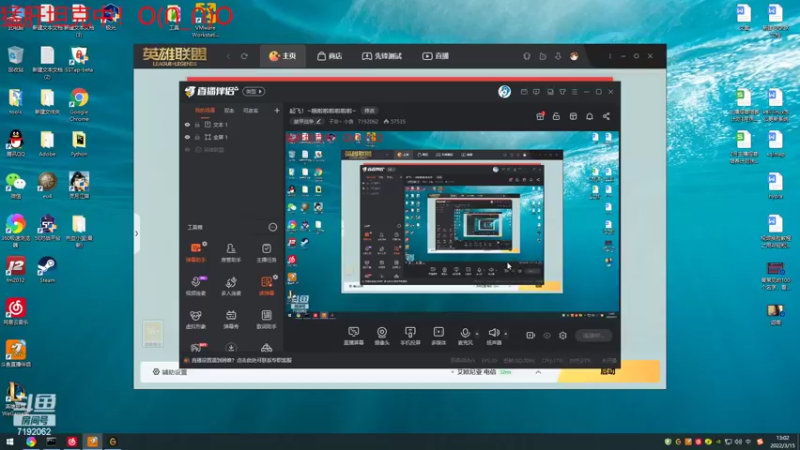
Task: Open the lyrics assistant tool
Action: [x=266, y=319]
